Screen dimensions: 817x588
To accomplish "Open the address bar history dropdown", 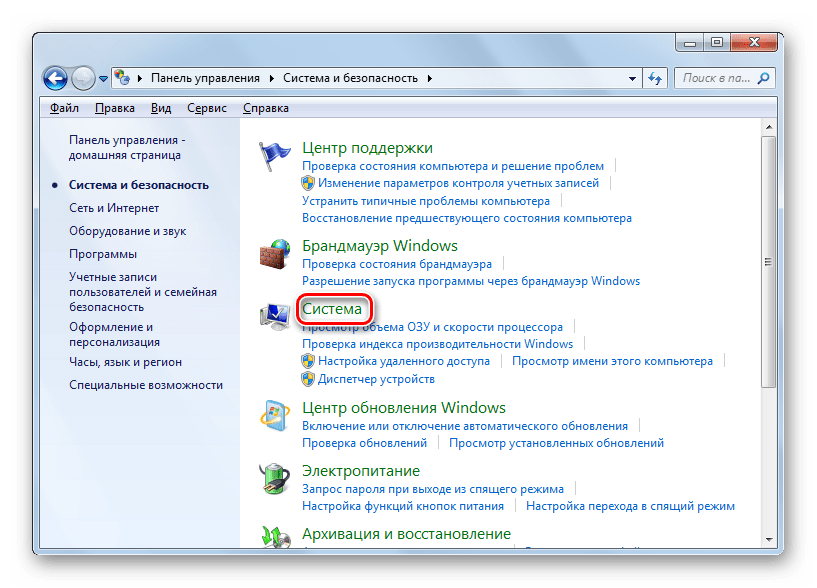I will point(632,79).
